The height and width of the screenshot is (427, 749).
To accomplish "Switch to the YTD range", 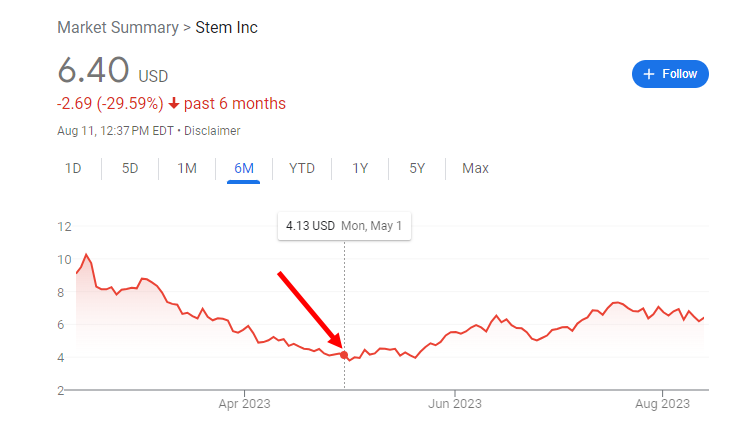I will click(x=302, y=168).
